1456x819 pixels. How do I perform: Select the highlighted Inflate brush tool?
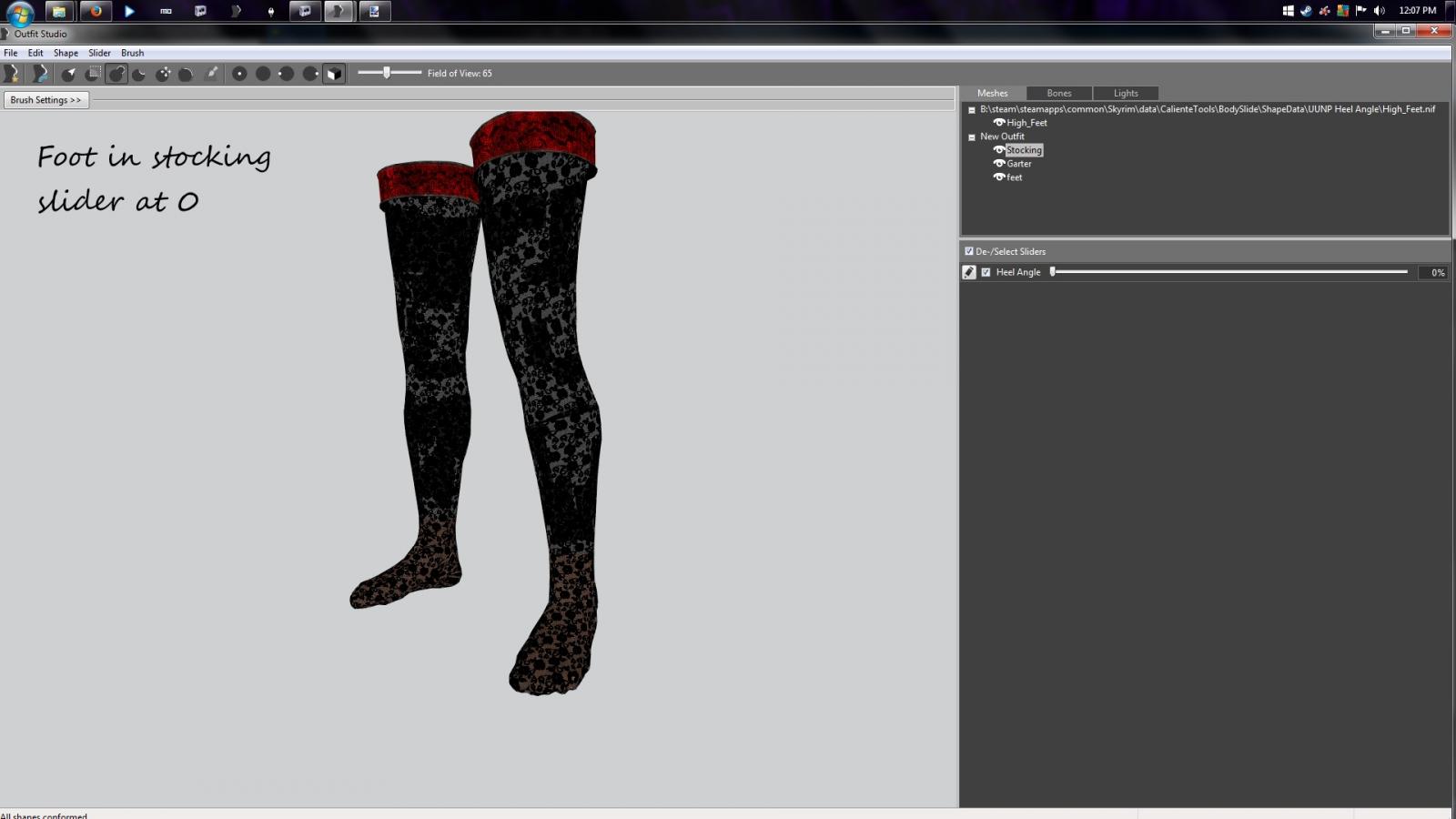116,74
